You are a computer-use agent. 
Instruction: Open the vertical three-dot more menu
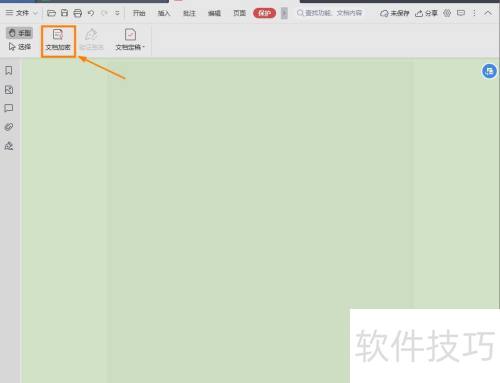tap(474, 13)
